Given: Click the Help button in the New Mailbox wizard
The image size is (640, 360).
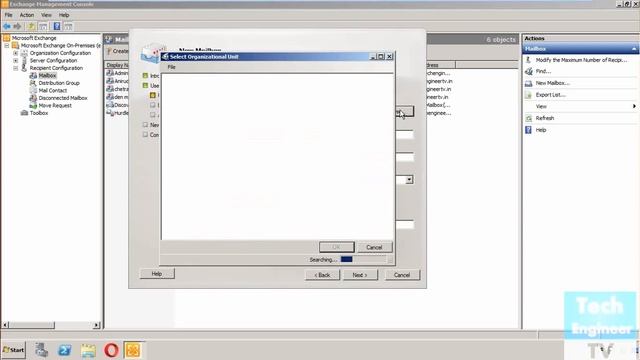Looking at the screenshot, I should pyautogui.click(x=157, y=274).
